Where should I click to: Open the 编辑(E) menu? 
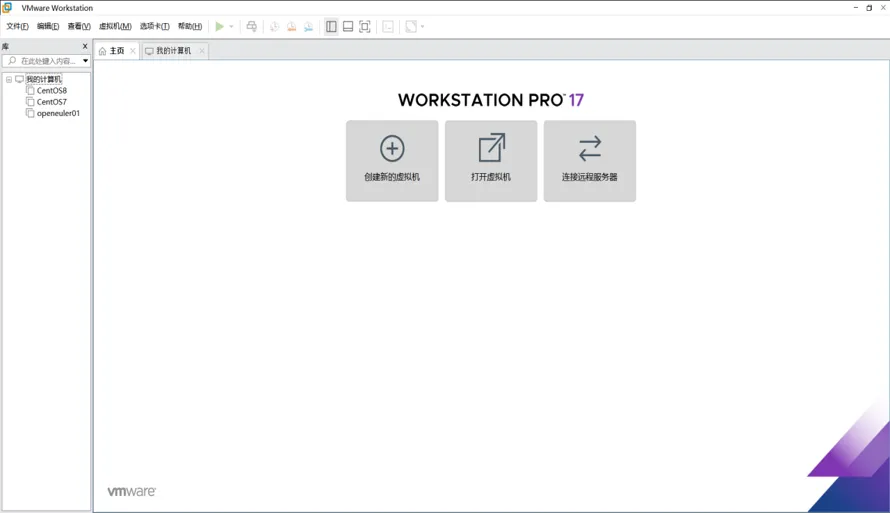(48, 26)
